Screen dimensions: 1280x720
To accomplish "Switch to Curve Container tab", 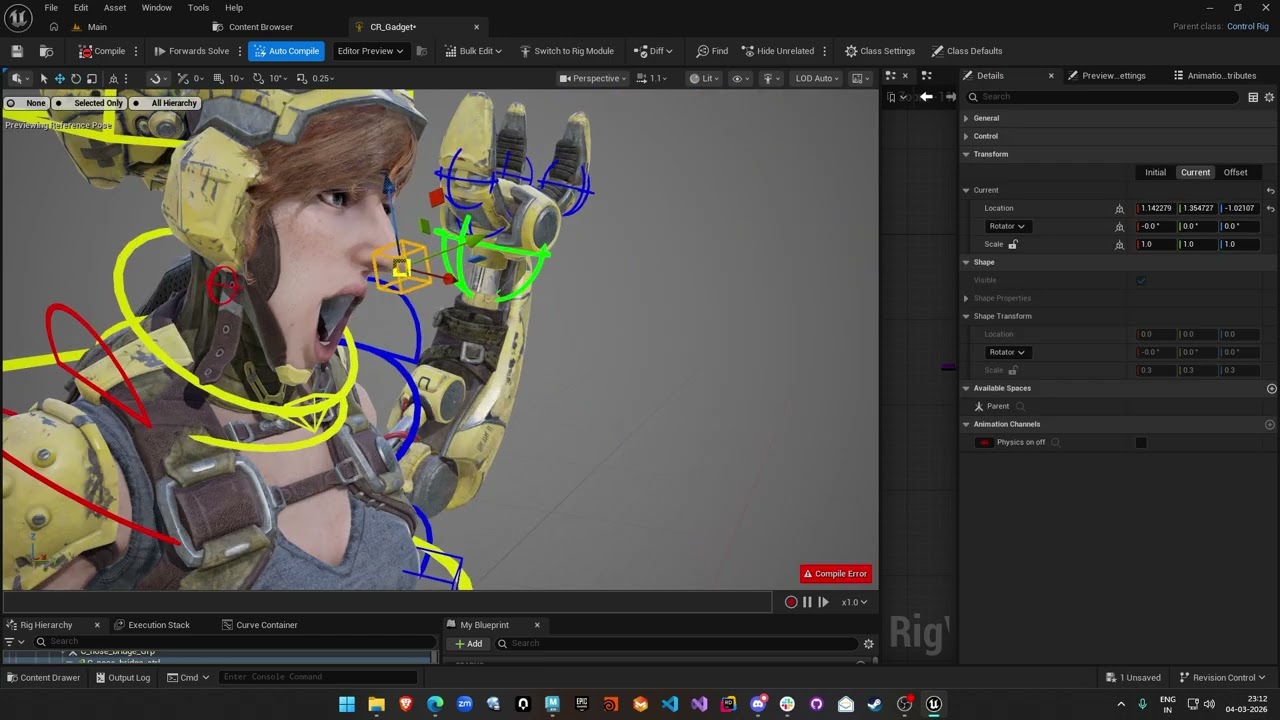I will 260,625.
